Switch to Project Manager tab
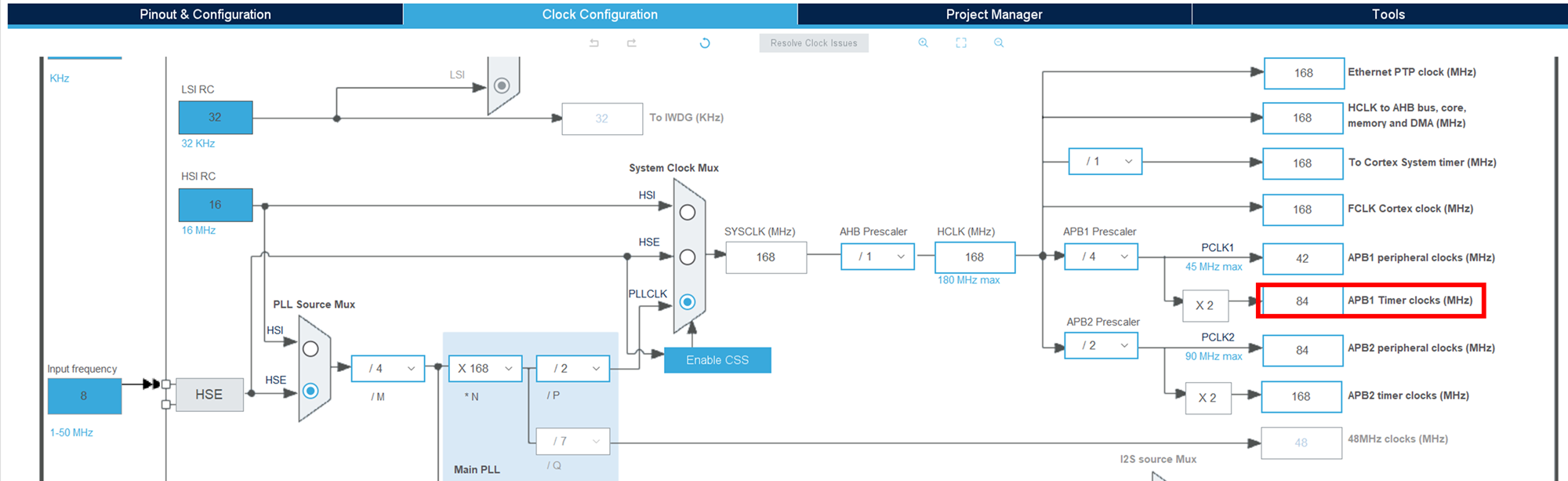1568x481 pixels. pyautogui.click(x=994, y=14)
